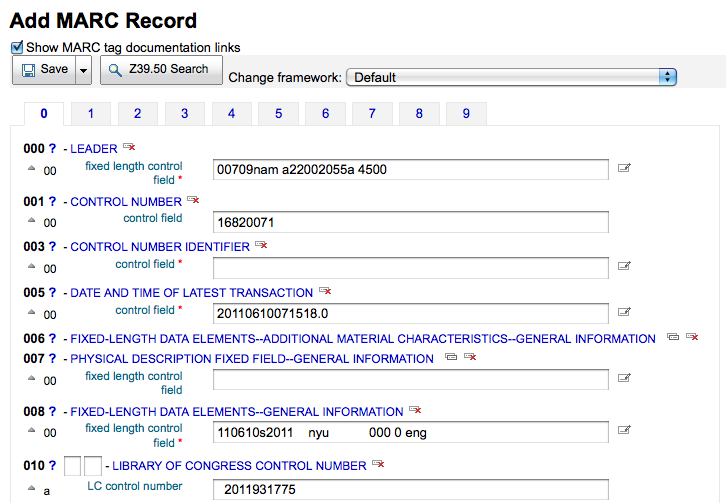Image resolution: width=726 pixels, height=503 pixels.
Task: Delete the 006 fixed-length data elements tag
Action: 691,338
